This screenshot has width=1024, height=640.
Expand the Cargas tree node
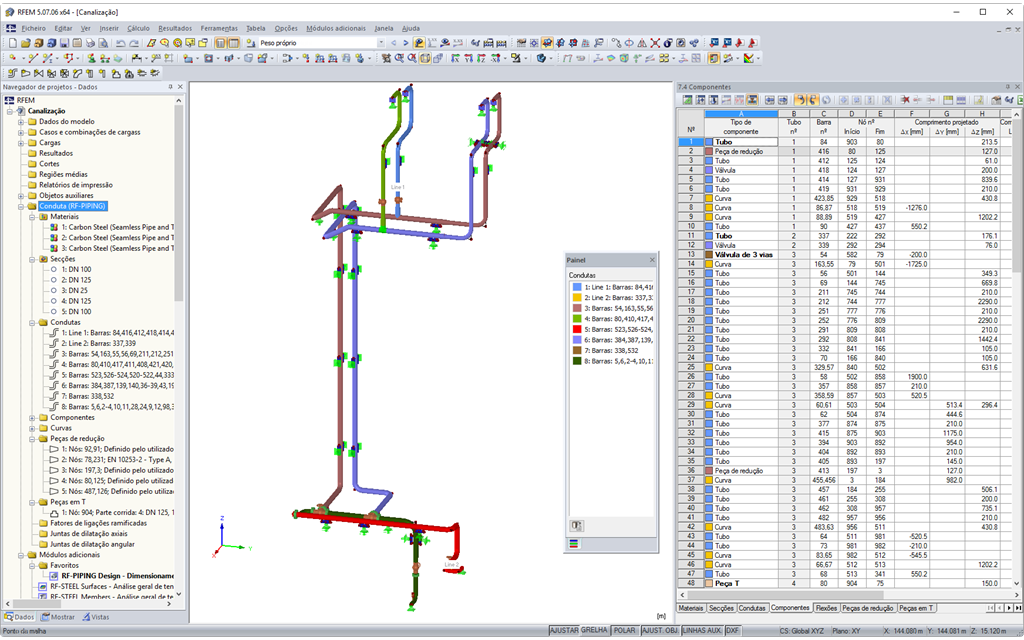coord(21,142)
